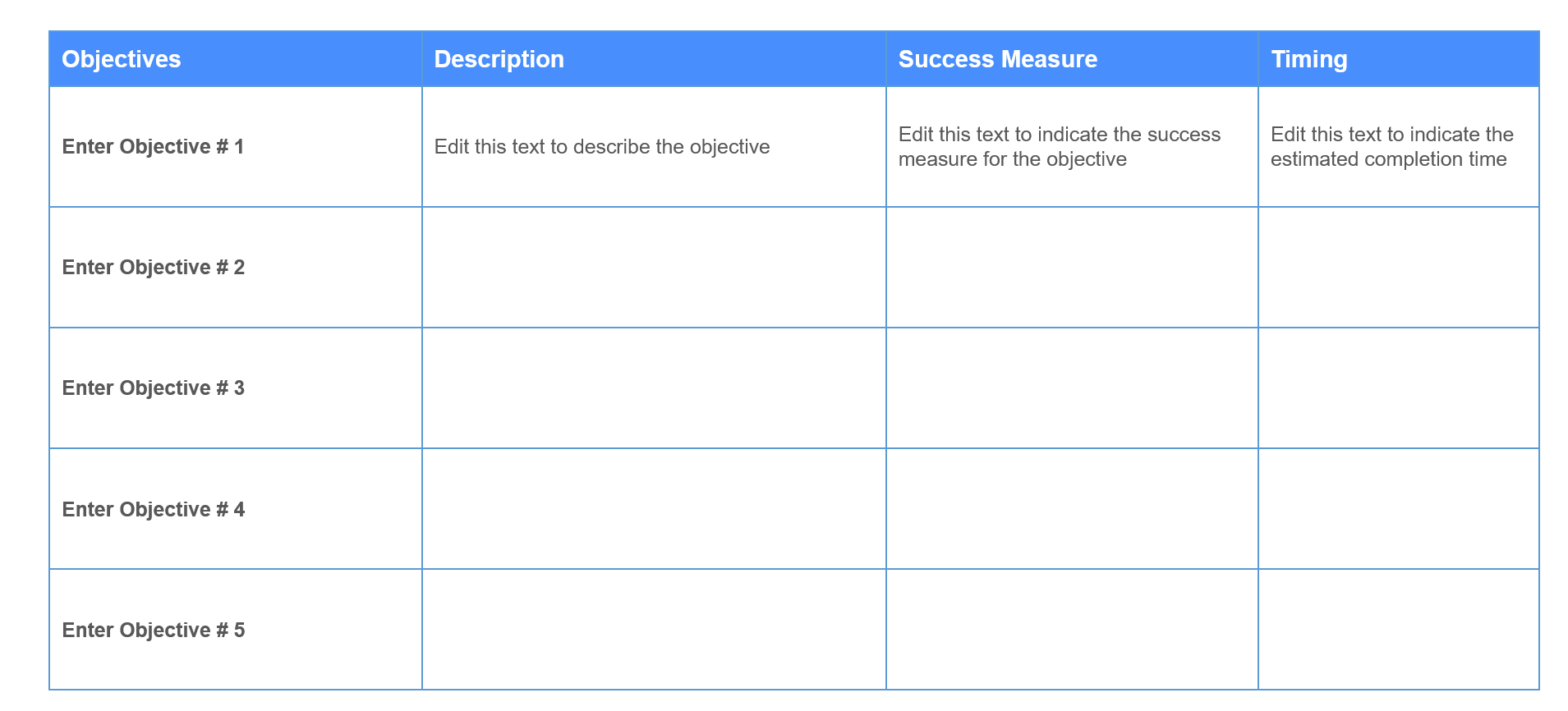Select the Success Measure header cell

click(x=997, y=59)
